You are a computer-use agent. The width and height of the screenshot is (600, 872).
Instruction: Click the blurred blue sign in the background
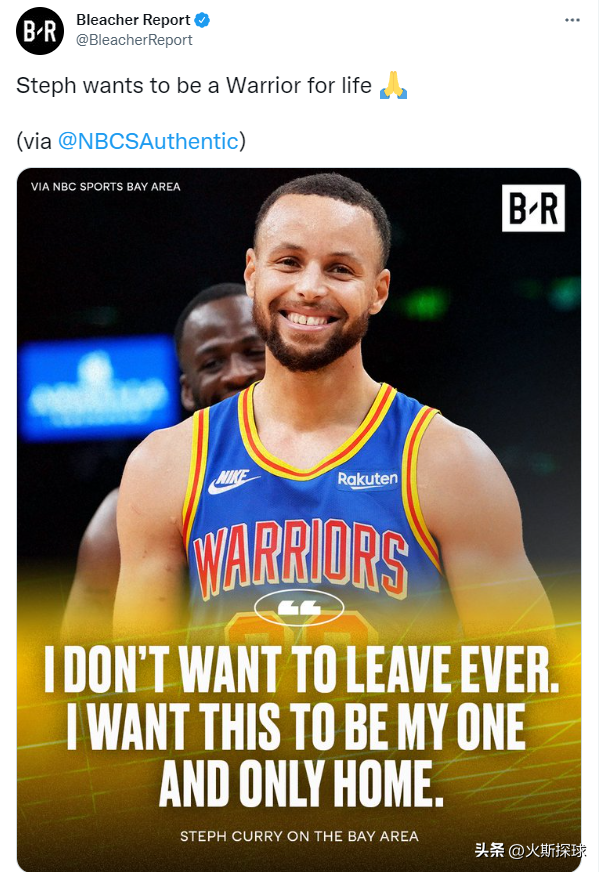click(98, 389)
